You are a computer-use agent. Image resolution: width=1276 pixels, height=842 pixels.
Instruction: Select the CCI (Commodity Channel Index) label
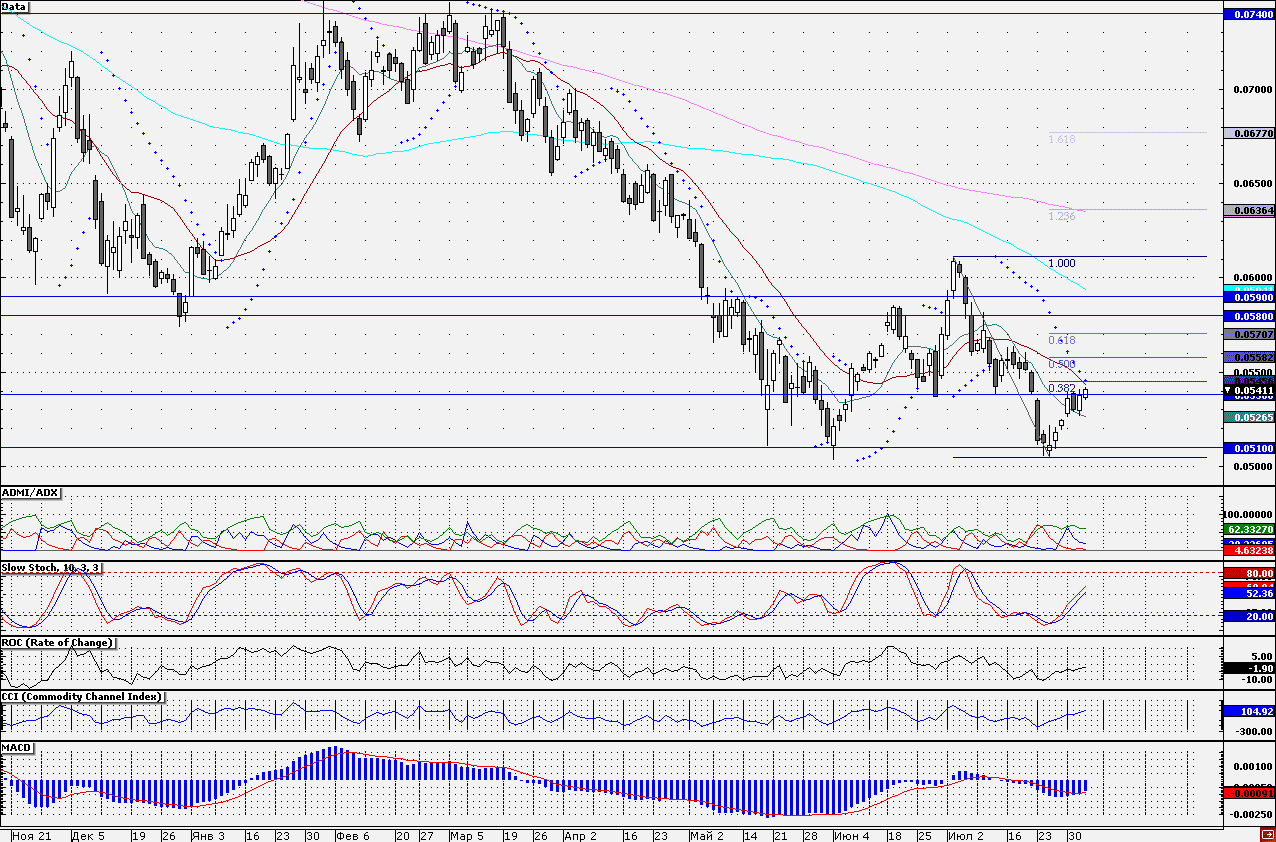(82, 696)
